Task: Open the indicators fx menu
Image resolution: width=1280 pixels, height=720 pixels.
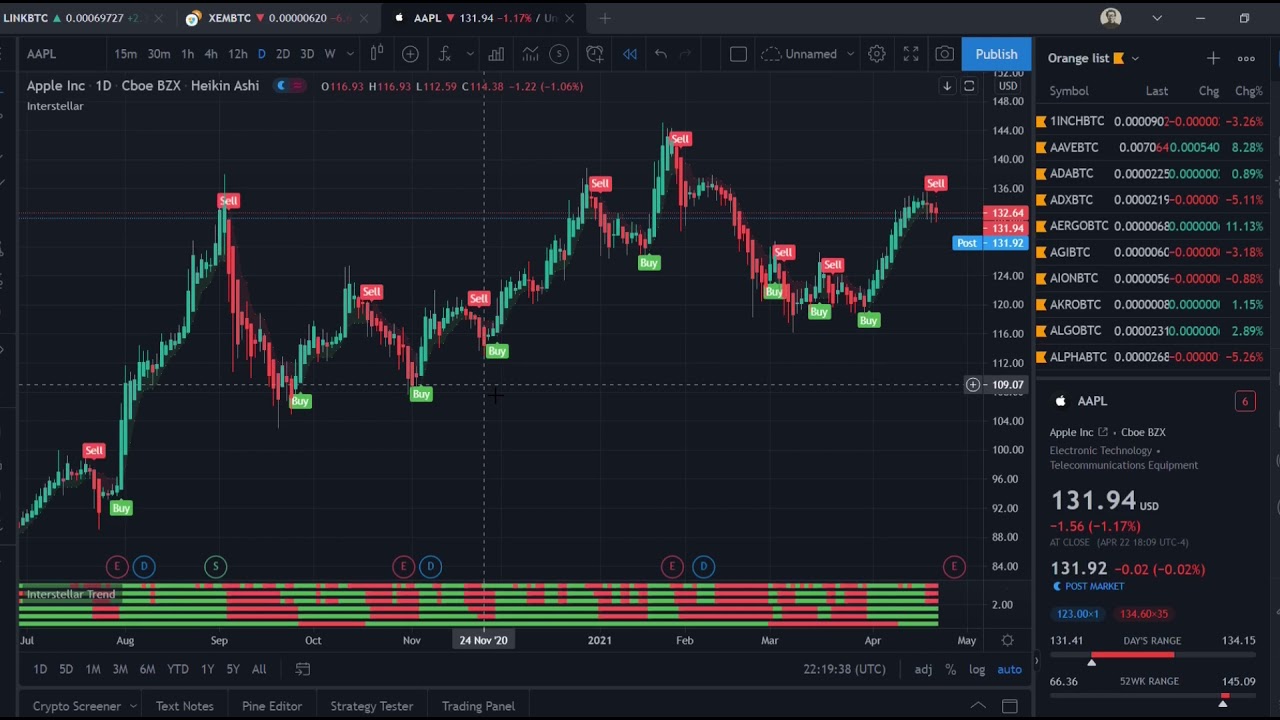Action: (x=444, y=54)
